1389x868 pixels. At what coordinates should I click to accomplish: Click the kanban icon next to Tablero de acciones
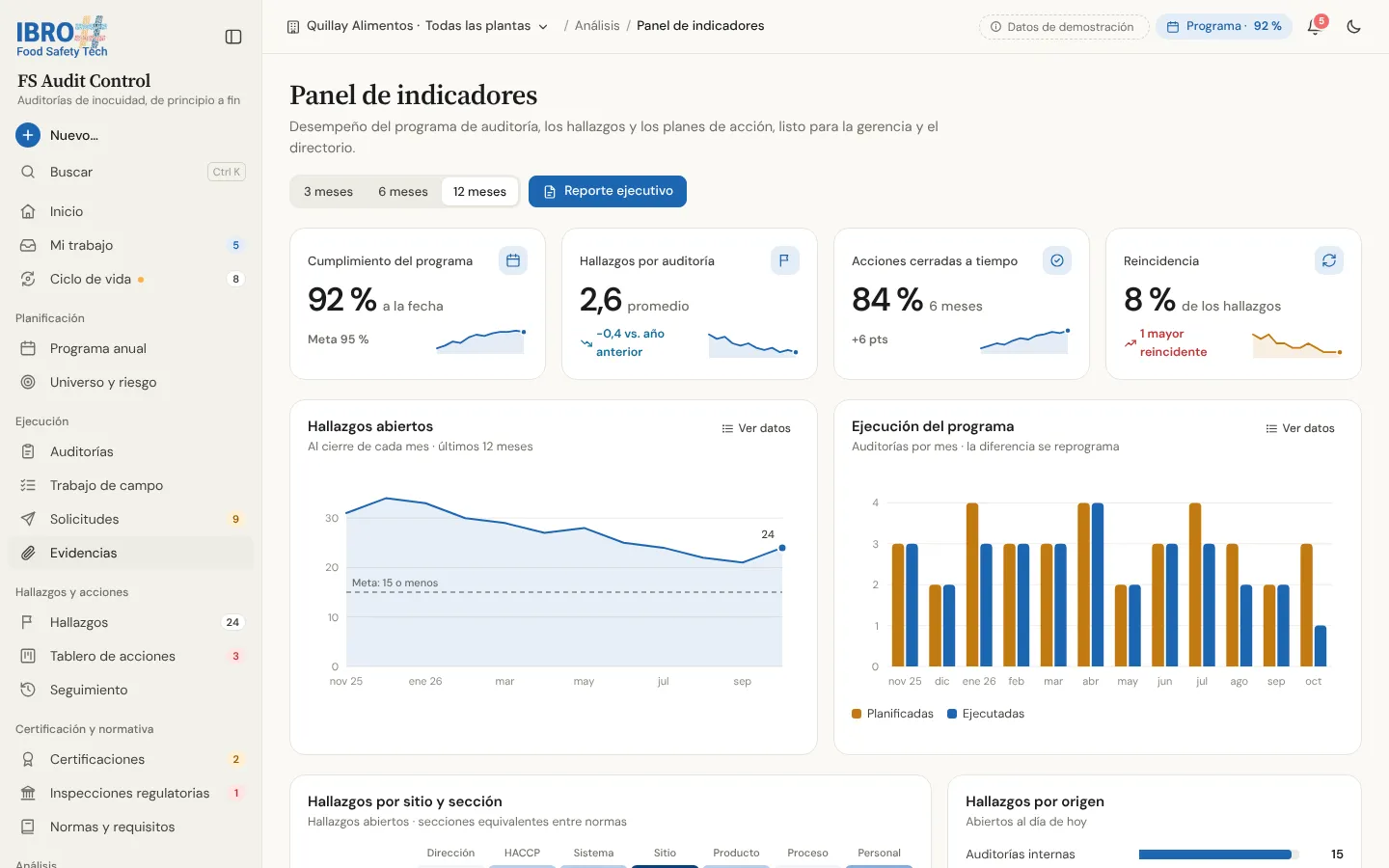point(28,656)
